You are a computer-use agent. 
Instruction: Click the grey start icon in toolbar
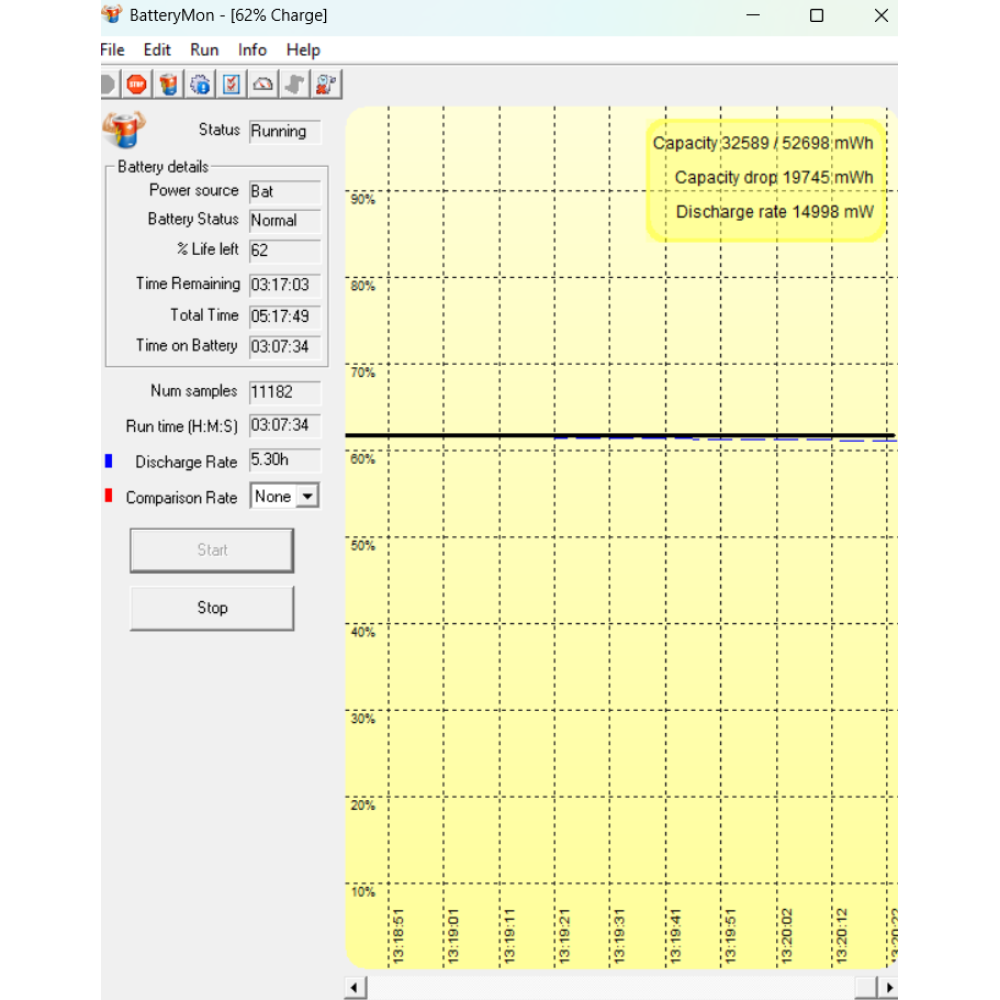108,85
